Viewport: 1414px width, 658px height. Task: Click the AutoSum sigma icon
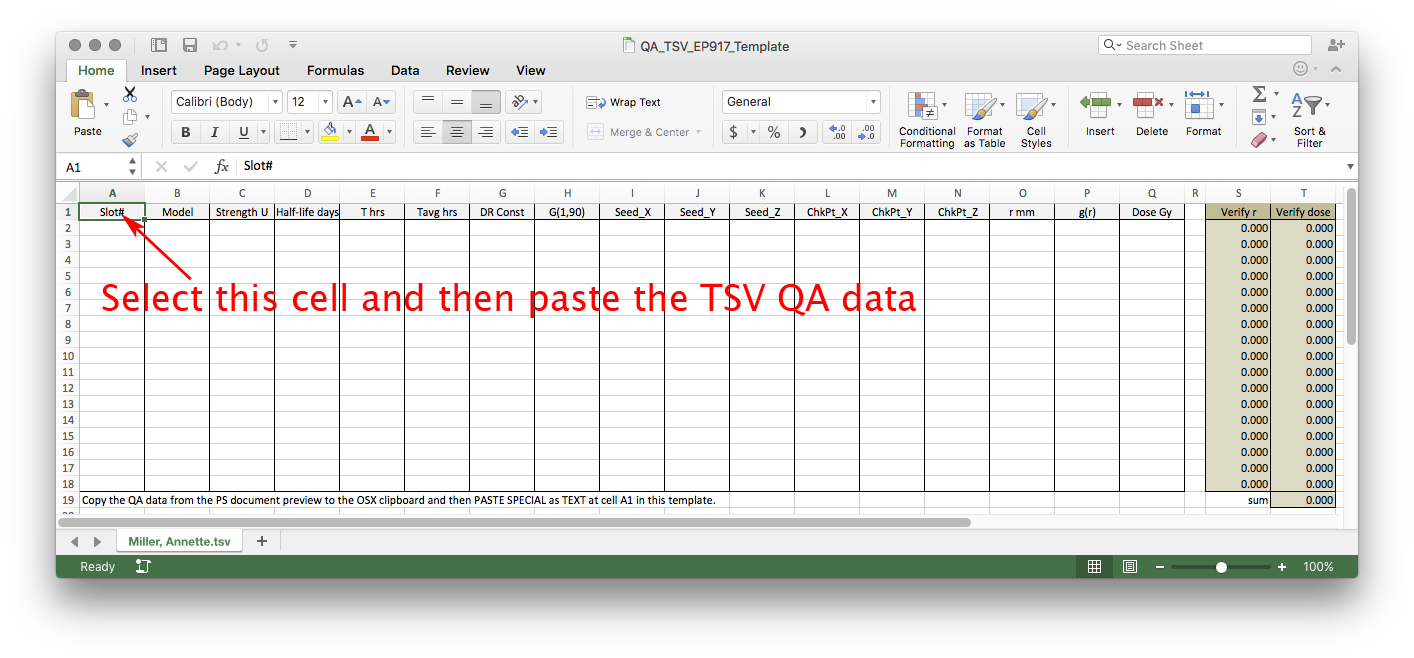(1259, 94)
